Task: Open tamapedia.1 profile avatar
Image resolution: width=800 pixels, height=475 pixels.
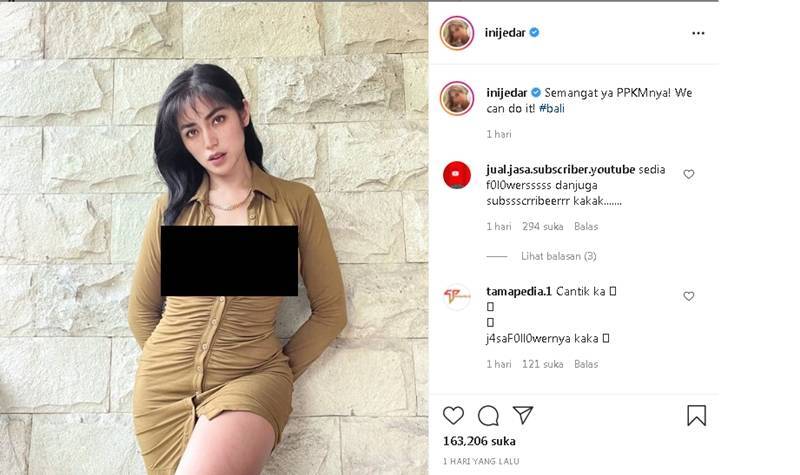Action: click(x=457, y=297)
